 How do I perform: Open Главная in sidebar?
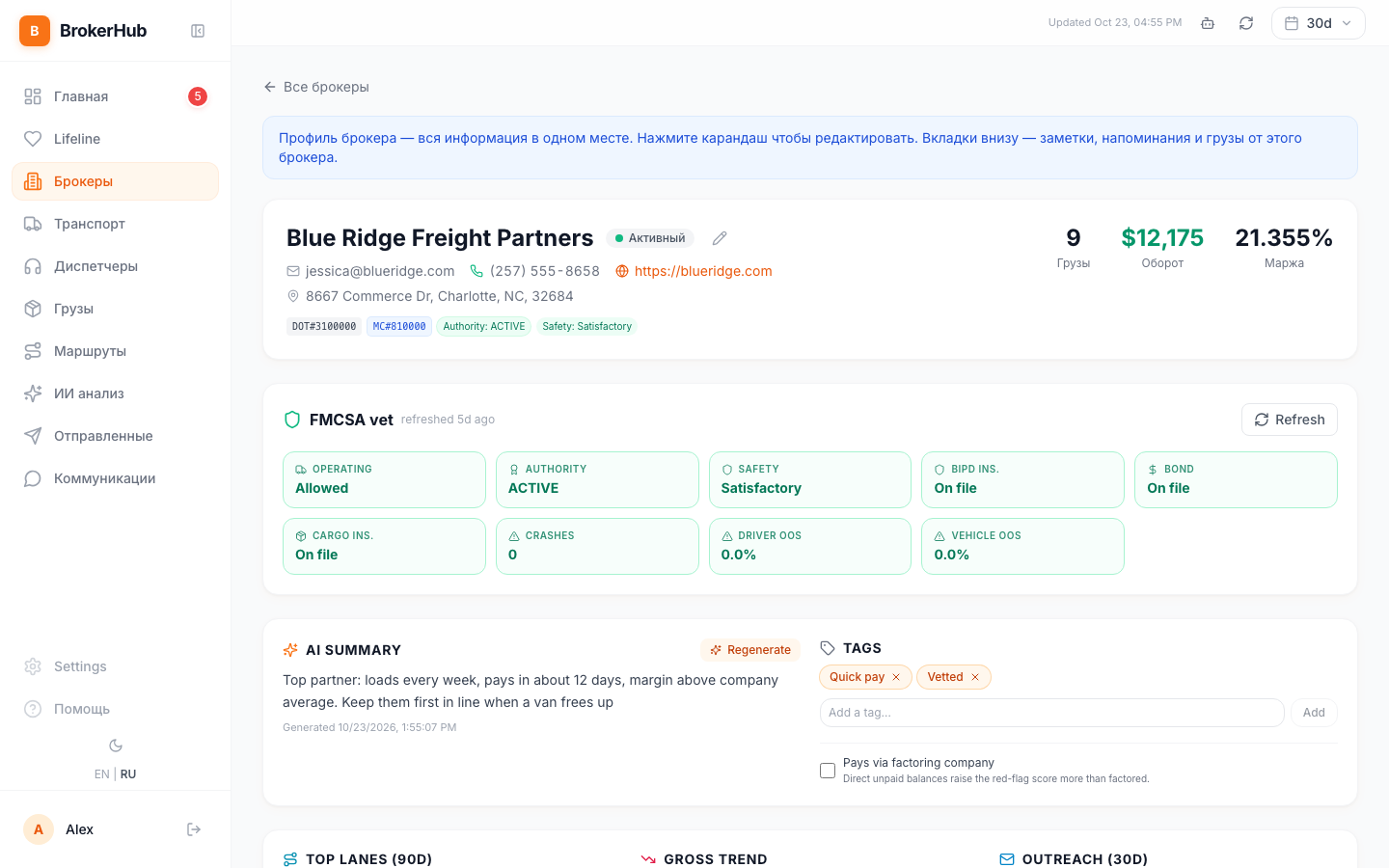115,96
